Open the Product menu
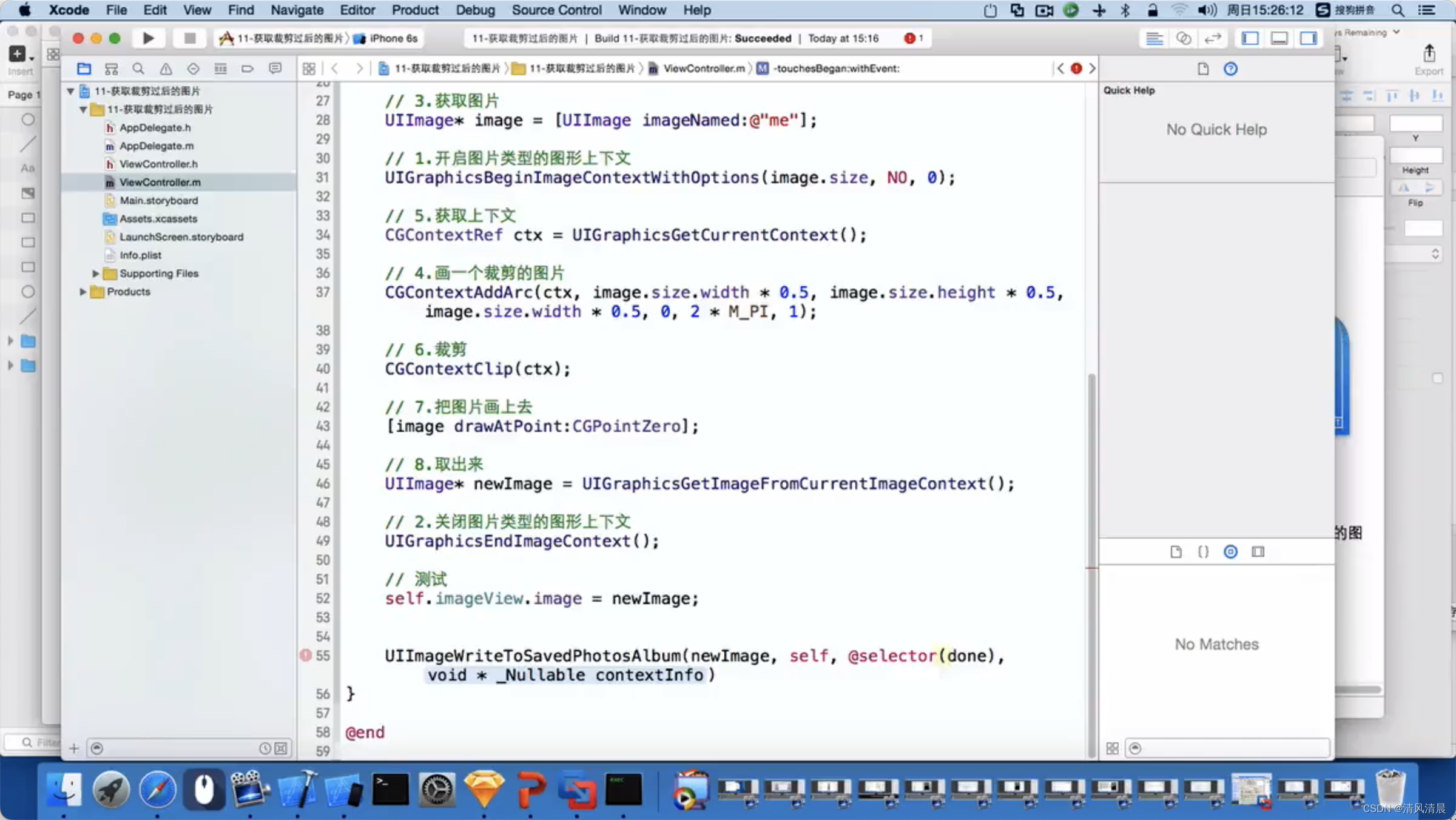1456x820 pixels. click(414, 10)
